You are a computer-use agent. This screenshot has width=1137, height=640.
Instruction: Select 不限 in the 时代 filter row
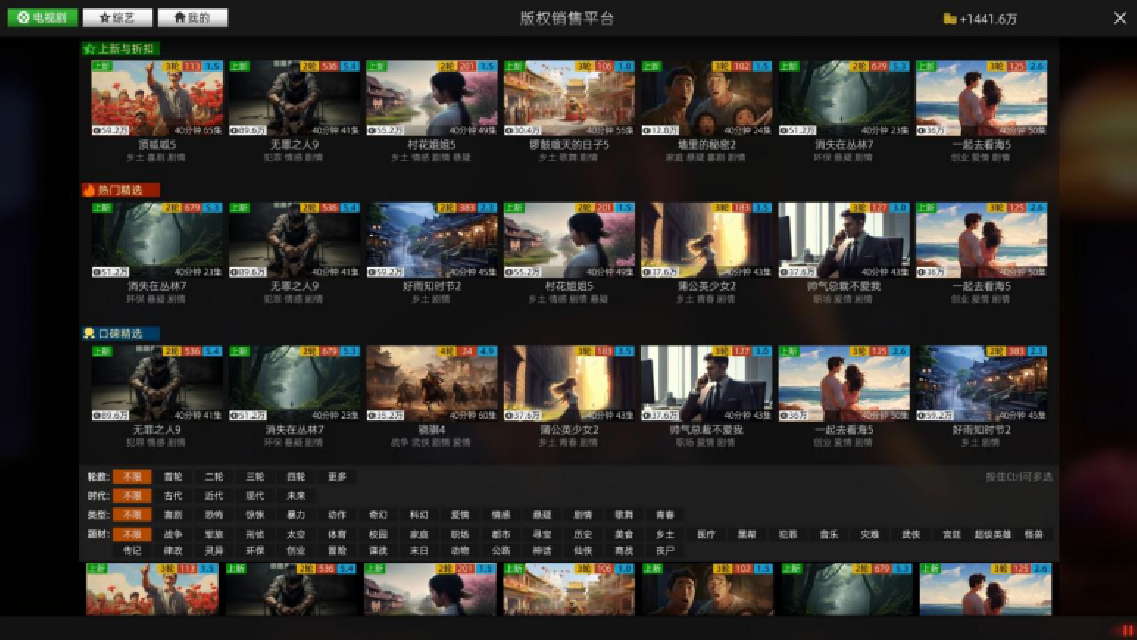click(x=131, y=496)
